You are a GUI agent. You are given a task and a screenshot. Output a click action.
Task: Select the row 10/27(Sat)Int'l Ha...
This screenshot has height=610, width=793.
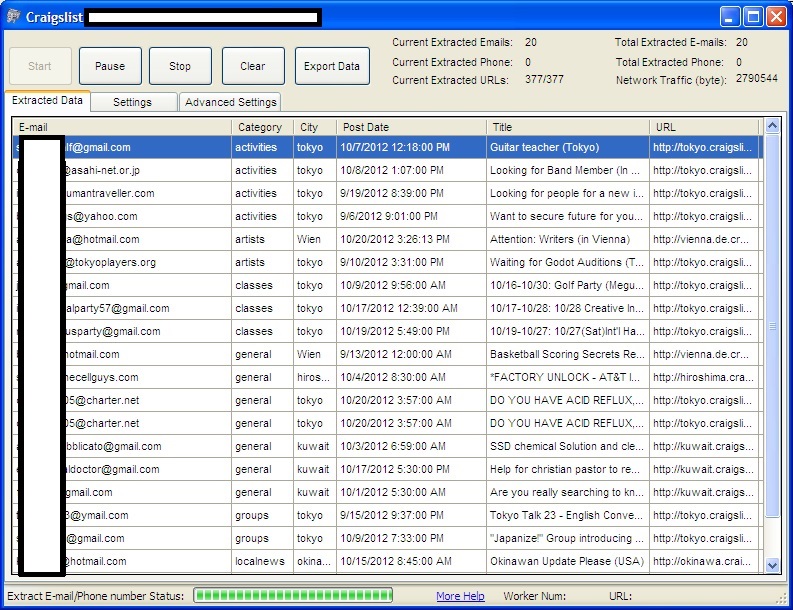pyautogui.click(x=386, y=331)
